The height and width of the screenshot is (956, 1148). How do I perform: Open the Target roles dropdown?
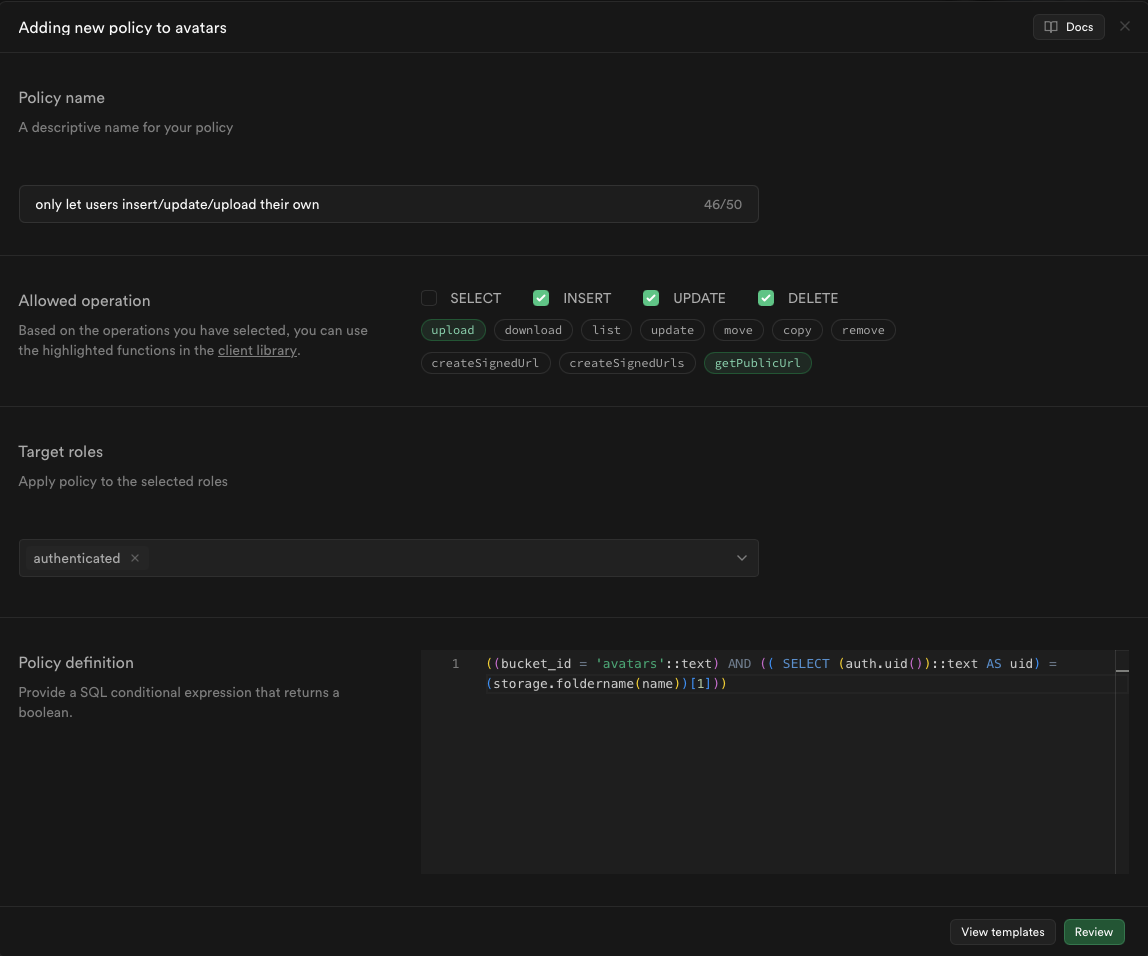pyautogui.click(x=741, y=558)
